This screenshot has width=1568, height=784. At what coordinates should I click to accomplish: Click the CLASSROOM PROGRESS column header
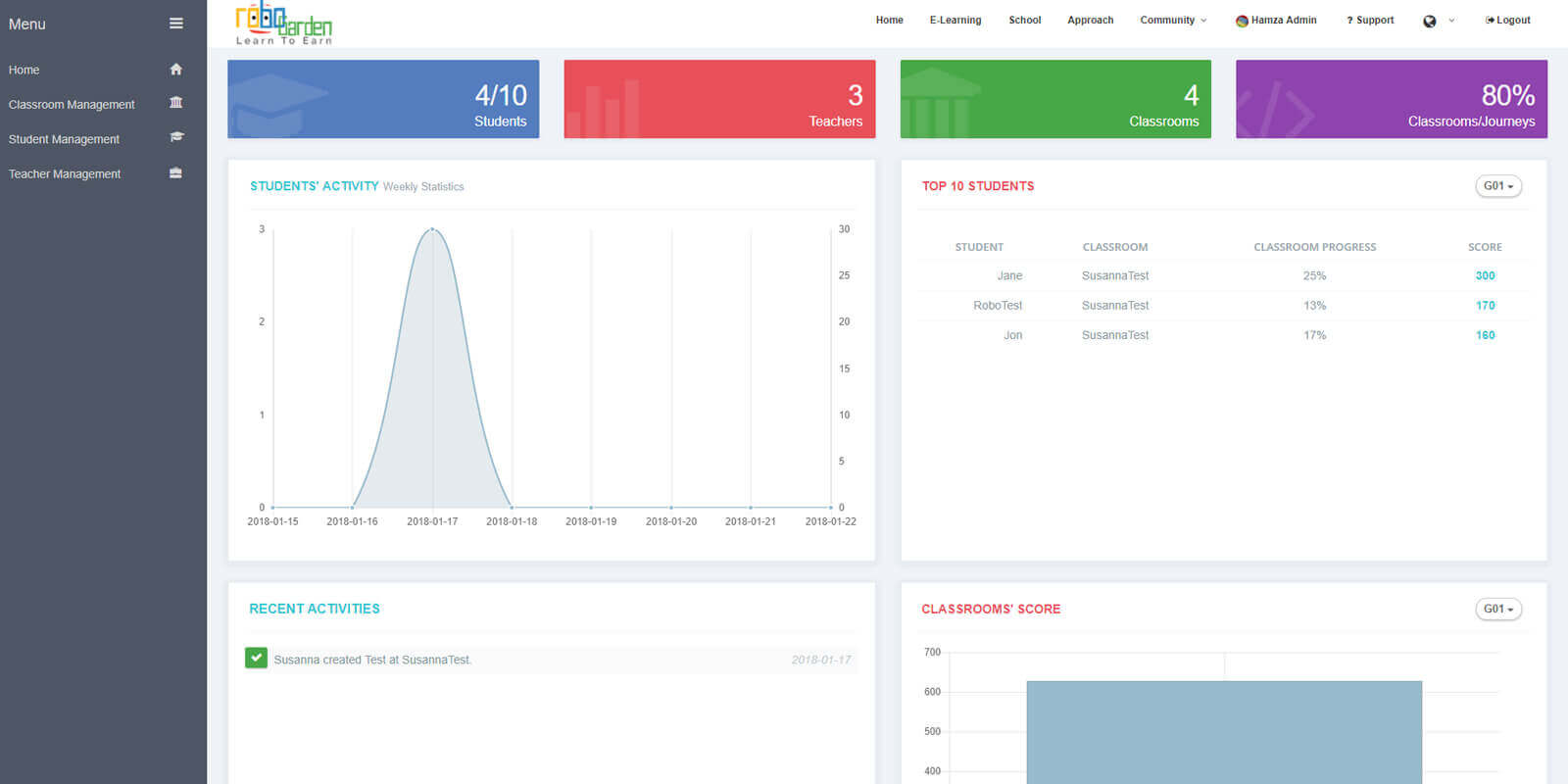(x=1314, y=247)
